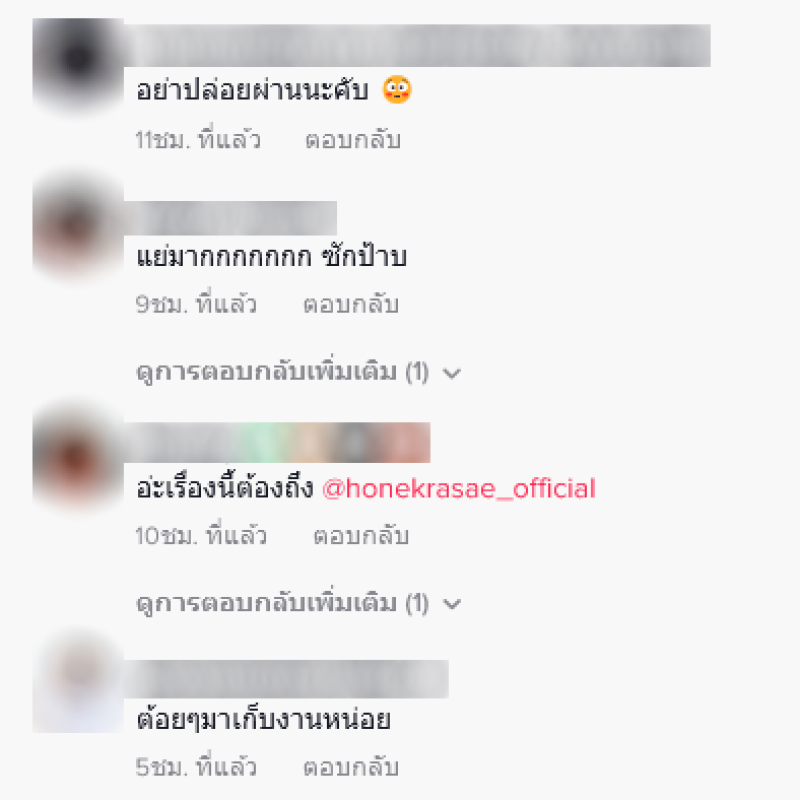Click the flushed face emoji in first comment

click(397, 90)
